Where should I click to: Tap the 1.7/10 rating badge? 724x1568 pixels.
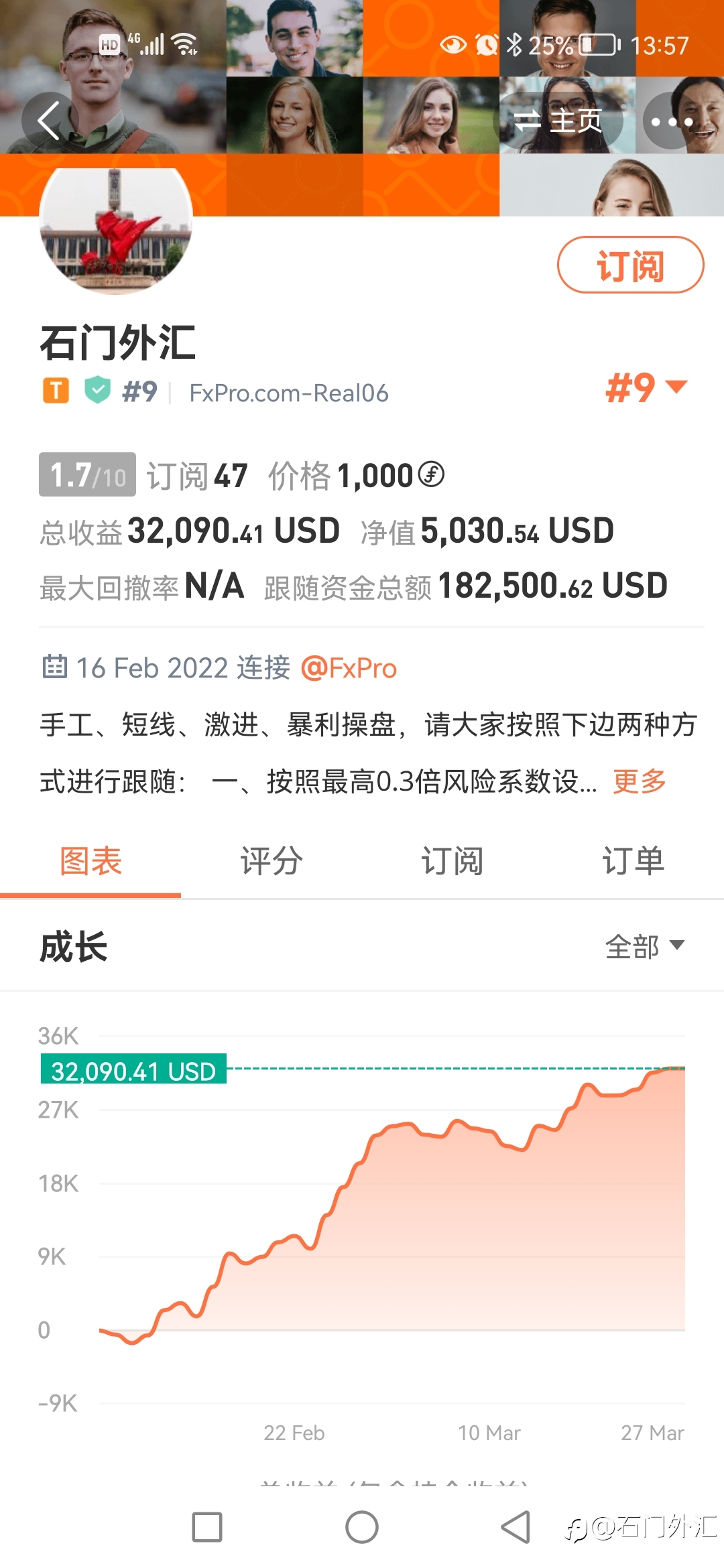click(87, 474)
